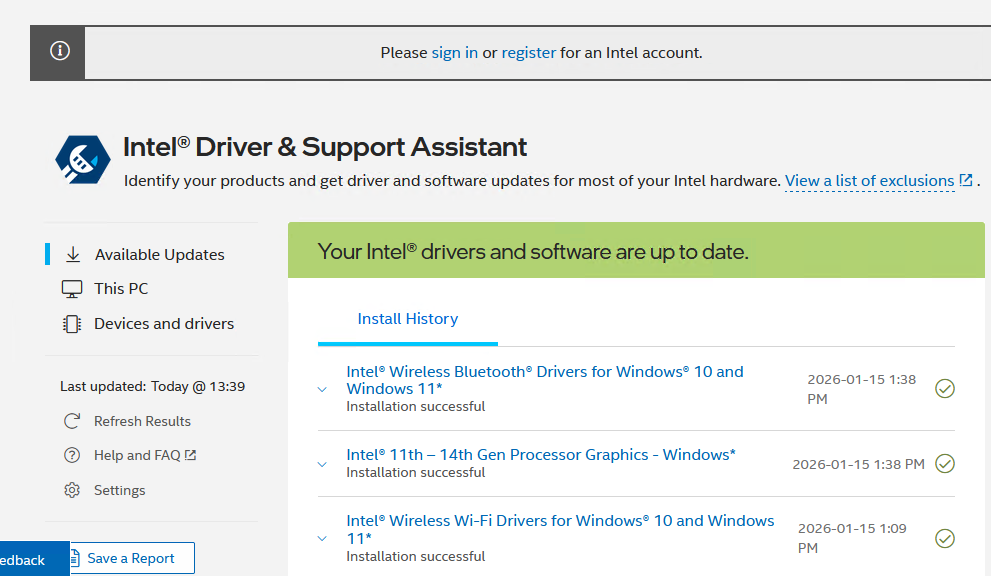Click the This PC monitor icon
991x576 pixels.
pyautogui.click(x=71, y=288)
